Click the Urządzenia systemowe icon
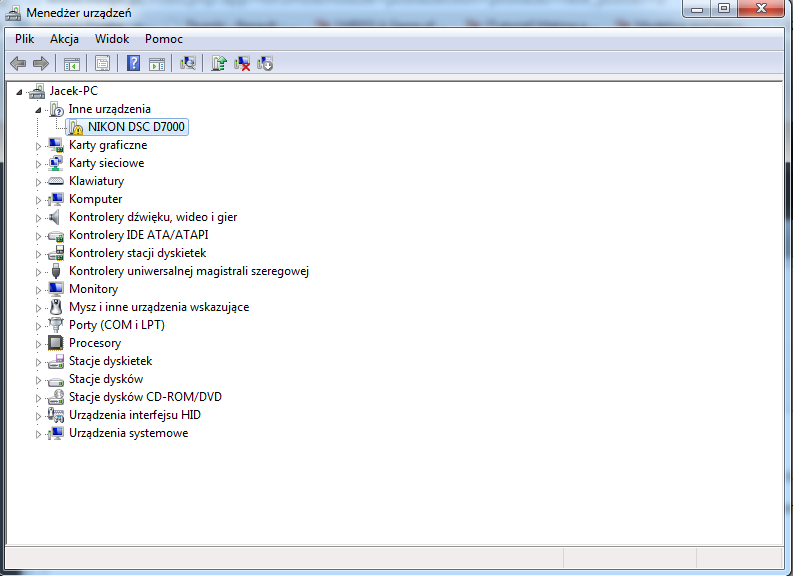The width and height of the screenshot is (793, 576). [56, 433]
